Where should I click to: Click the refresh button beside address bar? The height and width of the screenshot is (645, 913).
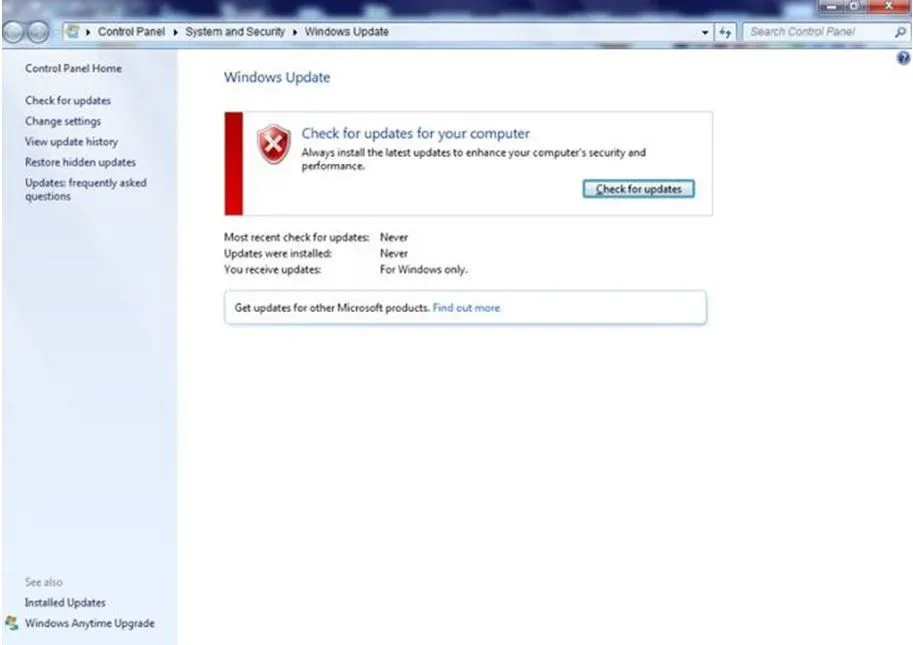coord(725,32)
